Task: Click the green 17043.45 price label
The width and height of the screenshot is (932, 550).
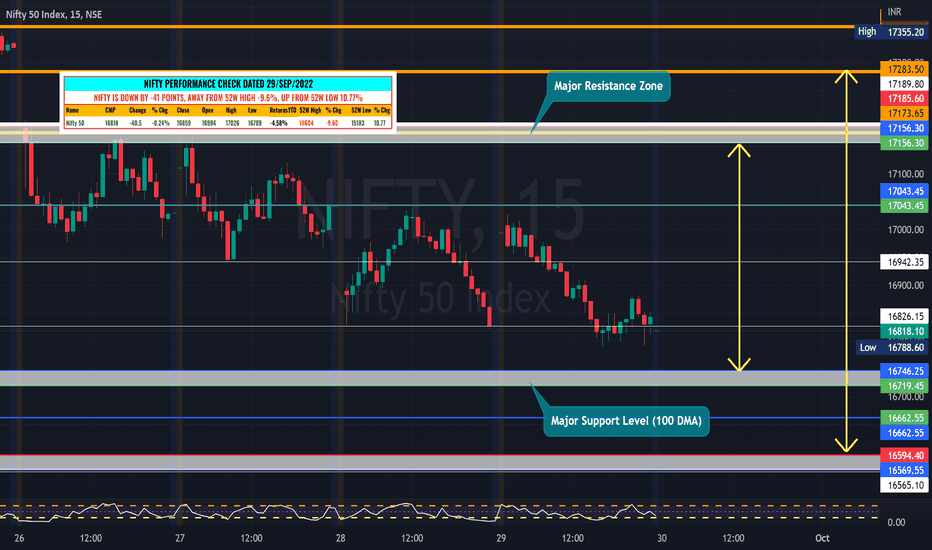Action: pyautogui.click(x=904, y=206)
